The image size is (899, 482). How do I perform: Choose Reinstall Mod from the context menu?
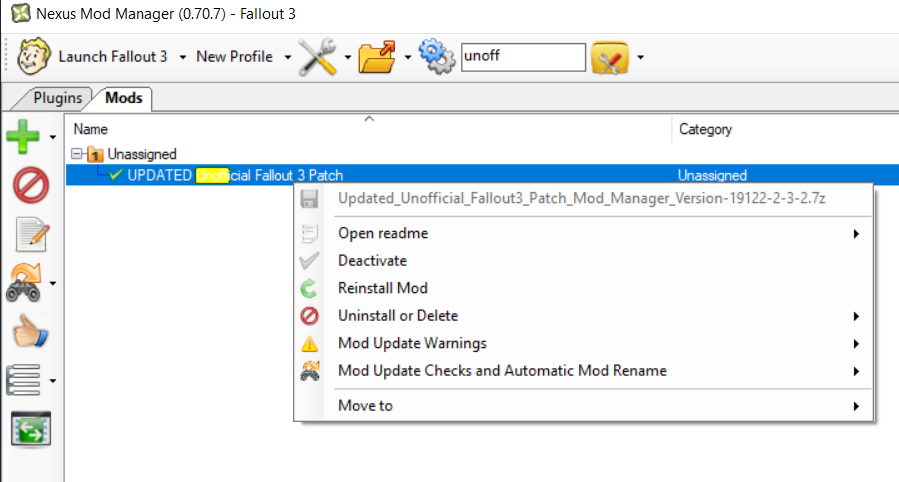click(584, 288)
